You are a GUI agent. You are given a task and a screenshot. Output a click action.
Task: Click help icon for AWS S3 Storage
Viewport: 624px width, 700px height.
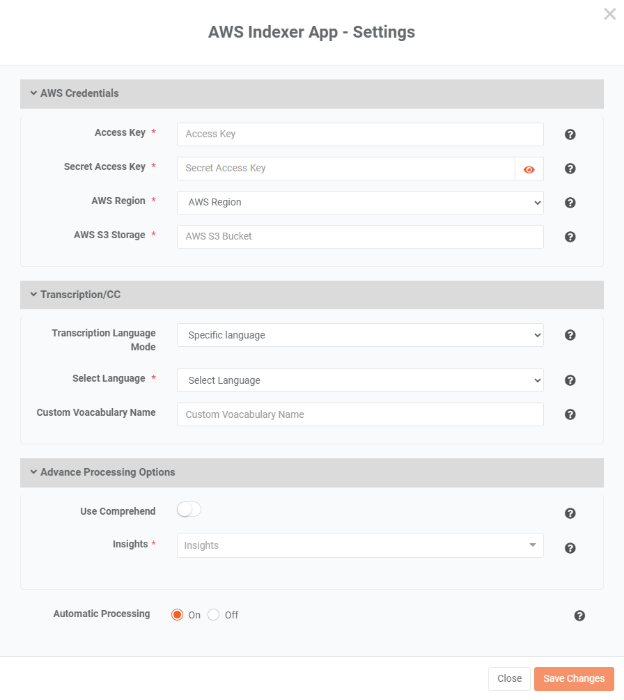click(570, 237)
